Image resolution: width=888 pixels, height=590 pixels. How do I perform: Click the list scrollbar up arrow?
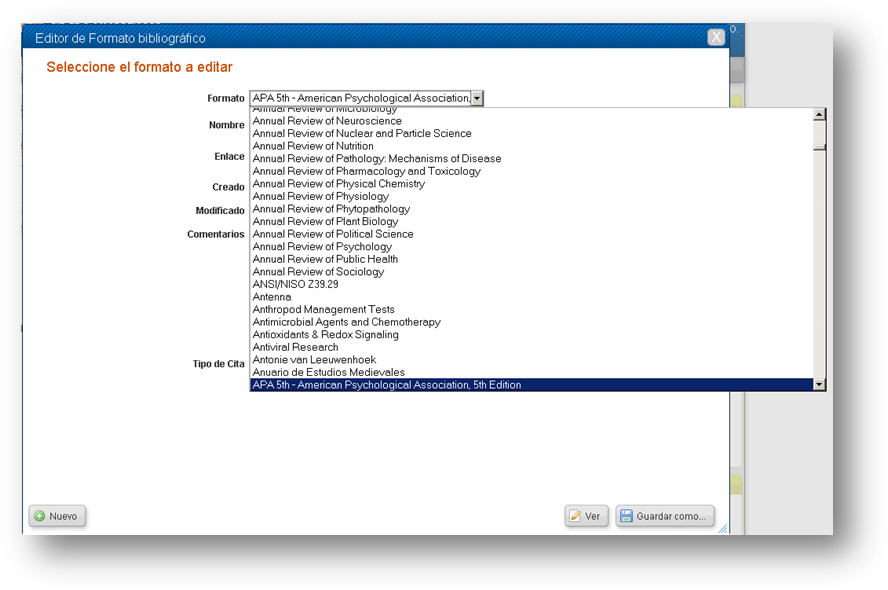[819, 114]
